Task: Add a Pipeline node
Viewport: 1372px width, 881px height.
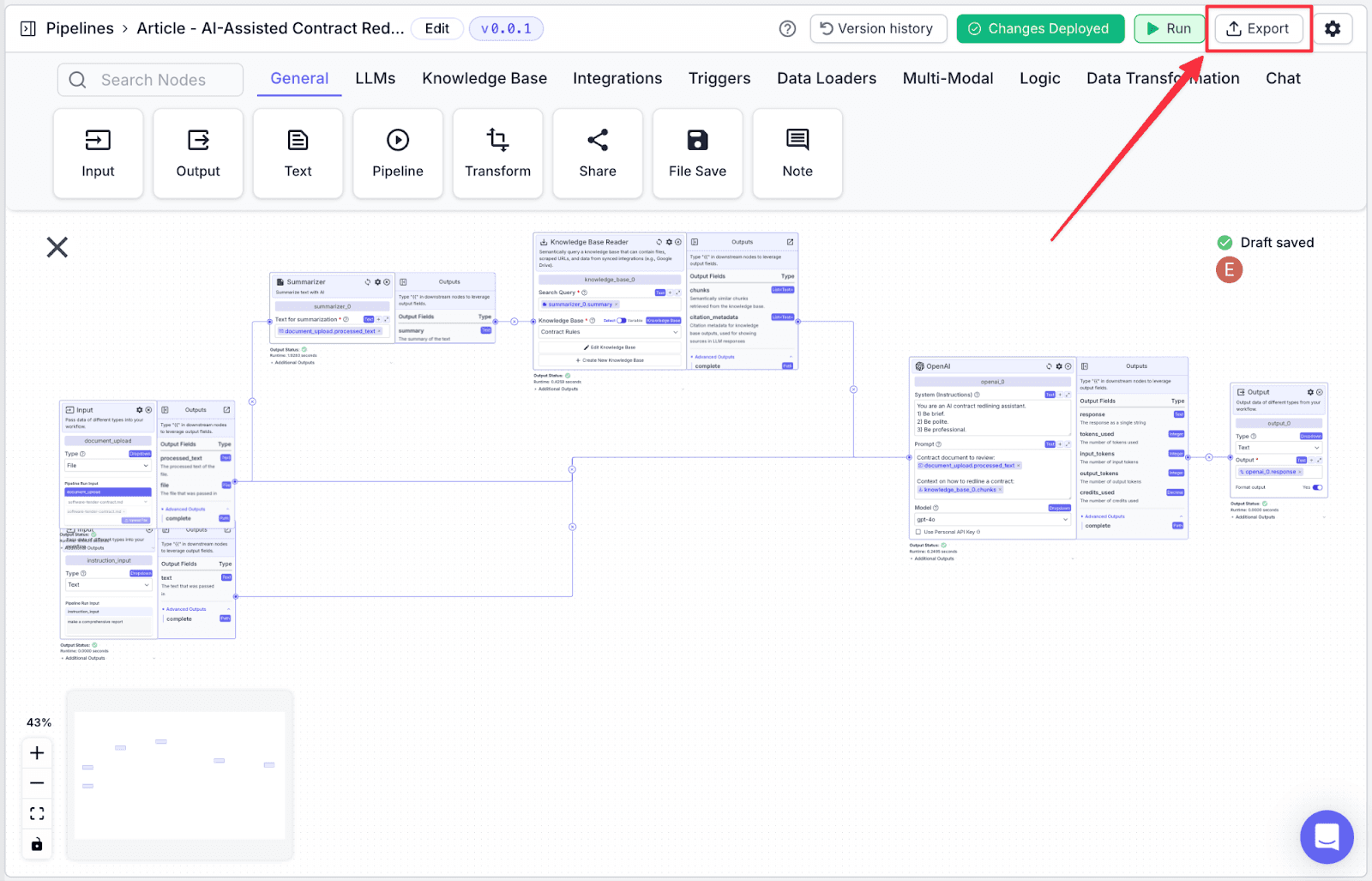Action: coord(398,154)
